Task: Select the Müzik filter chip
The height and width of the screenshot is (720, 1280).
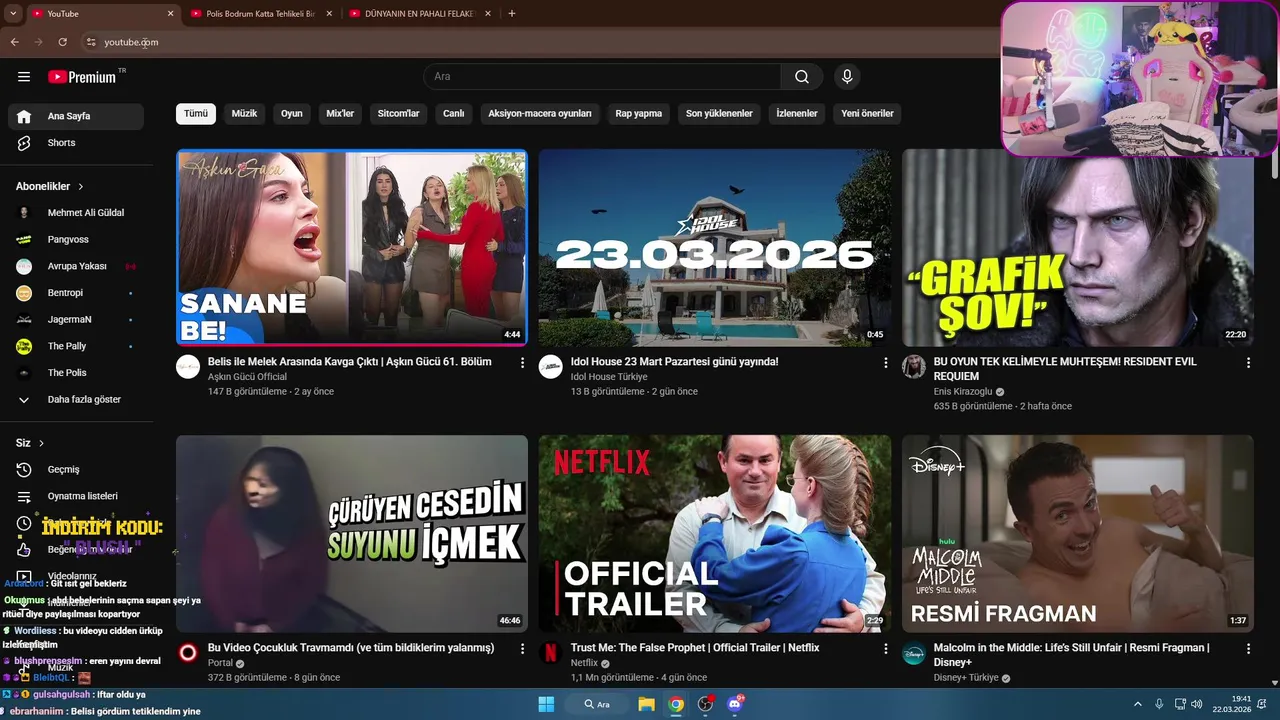Action: pyautogui.click(x=244, y=113)
